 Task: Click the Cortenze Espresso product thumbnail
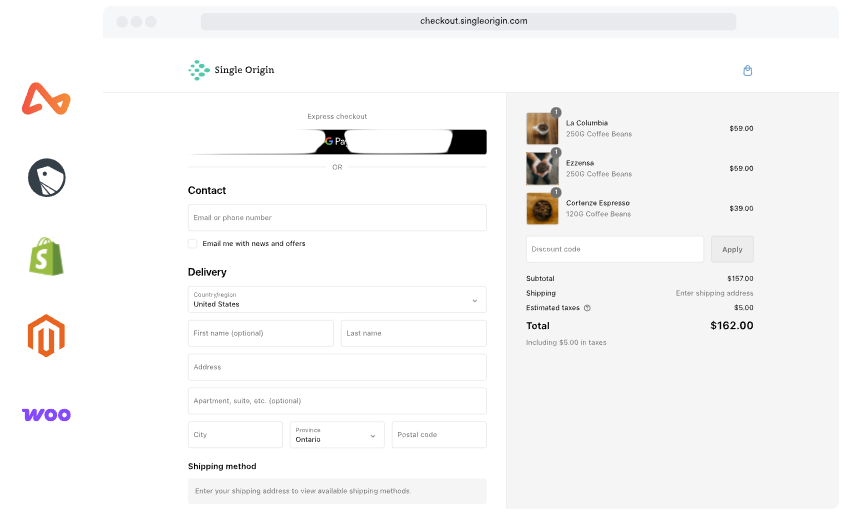tap(542, 208)
